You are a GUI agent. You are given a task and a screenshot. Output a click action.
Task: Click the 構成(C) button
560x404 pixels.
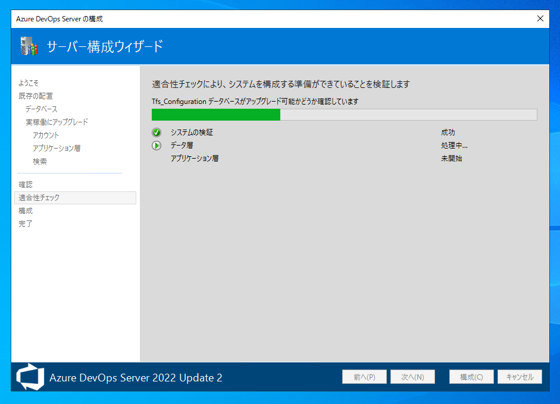471,377
